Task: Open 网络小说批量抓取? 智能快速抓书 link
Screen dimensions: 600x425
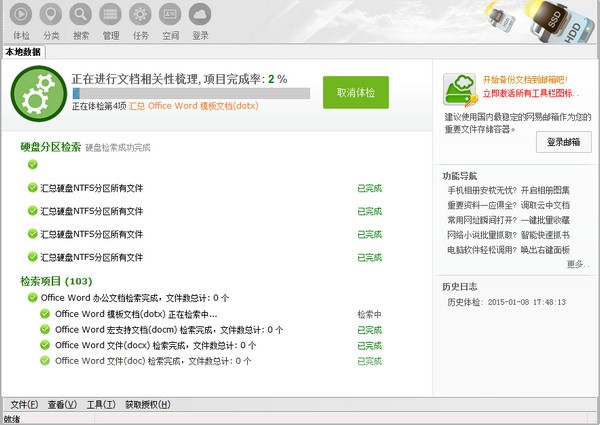Action: click(x=509, y=235)
